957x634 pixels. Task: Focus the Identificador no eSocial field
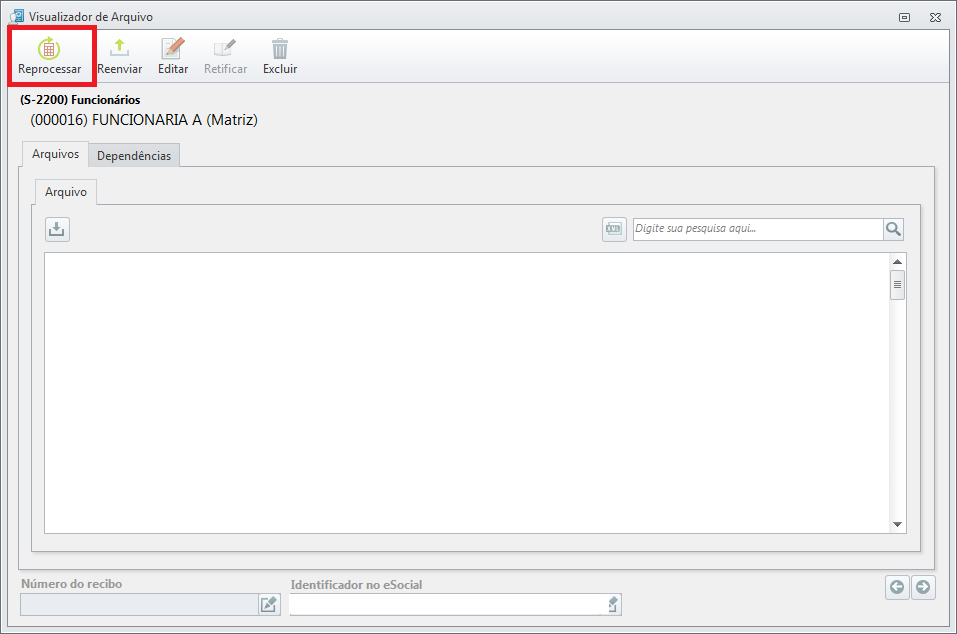(x=447, y=605)
